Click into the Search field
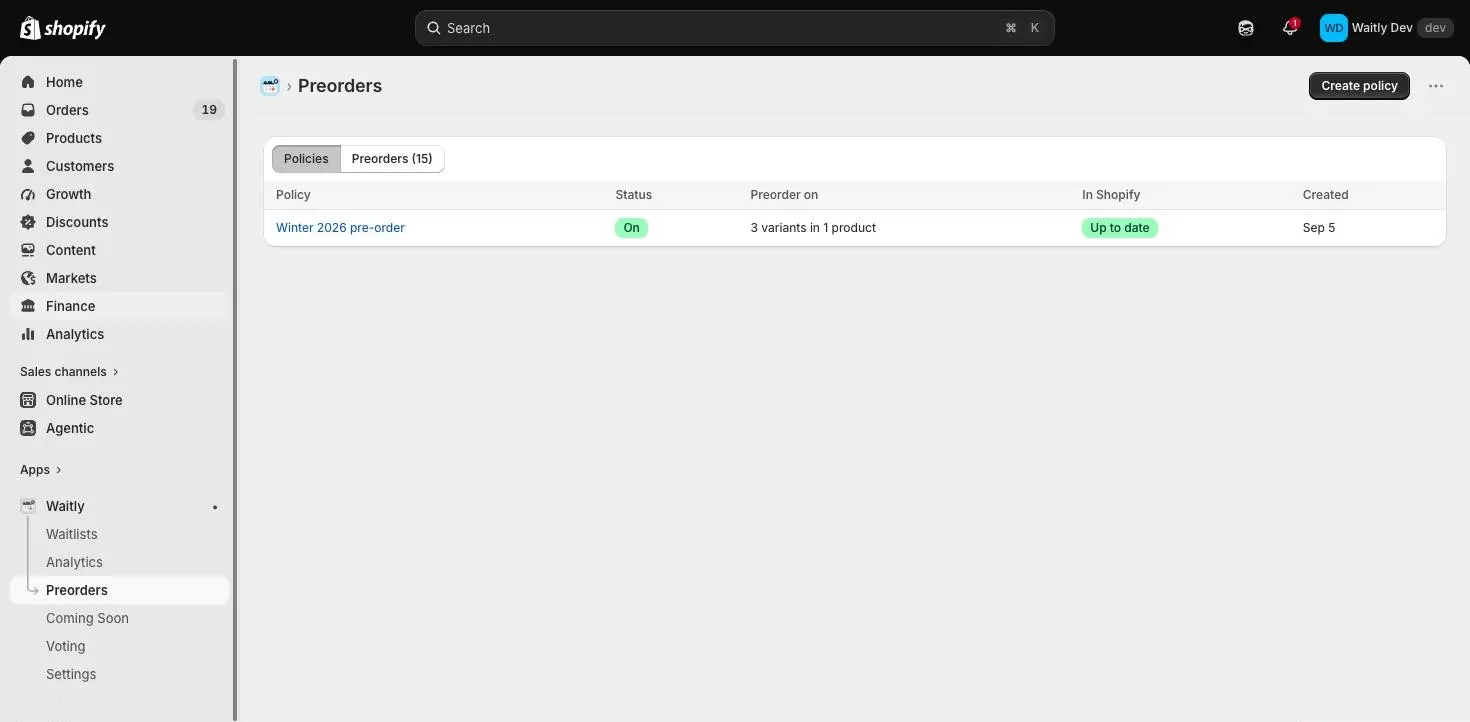This screenshot has height=722, width=1470. click(x=734, y=28)
